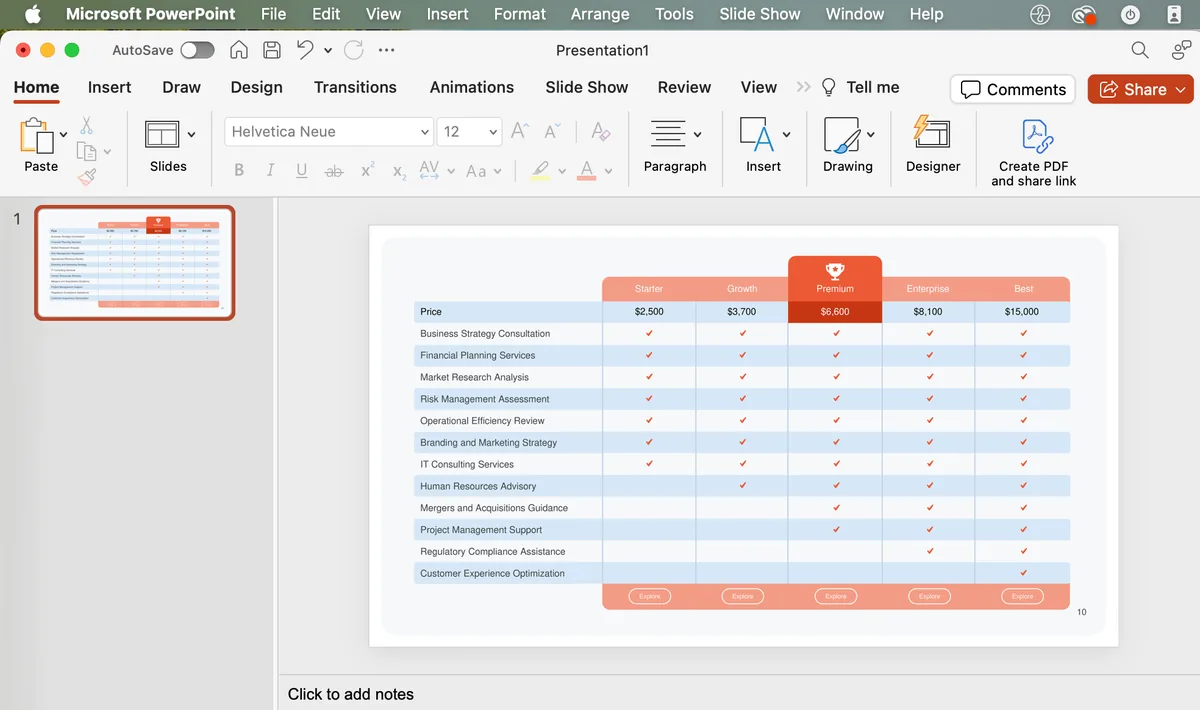Decrease font size with small A icon
1200x710 pixels.
pos(553,131)
